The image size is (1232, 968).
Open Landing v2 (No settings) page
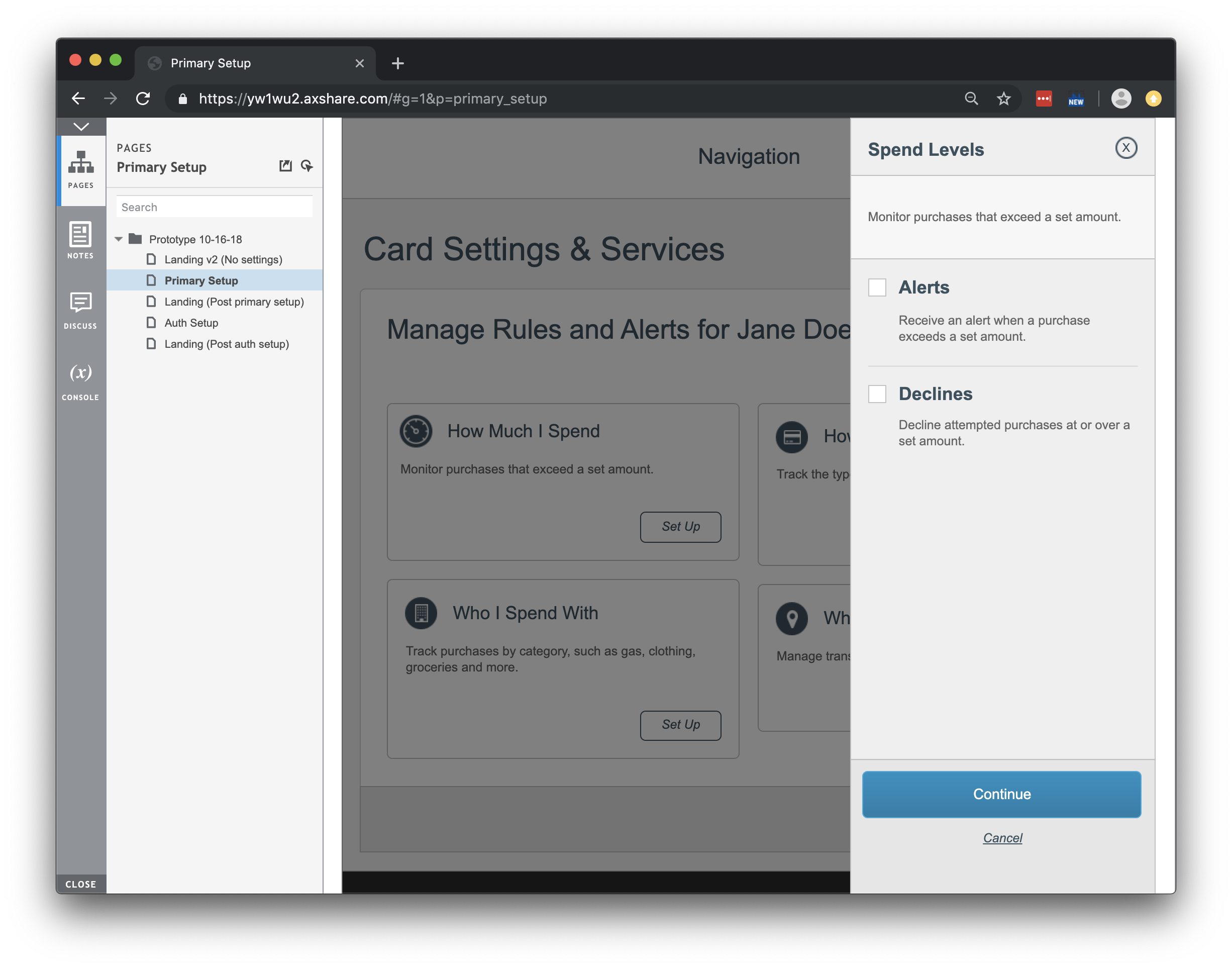[x=223, y=259]
